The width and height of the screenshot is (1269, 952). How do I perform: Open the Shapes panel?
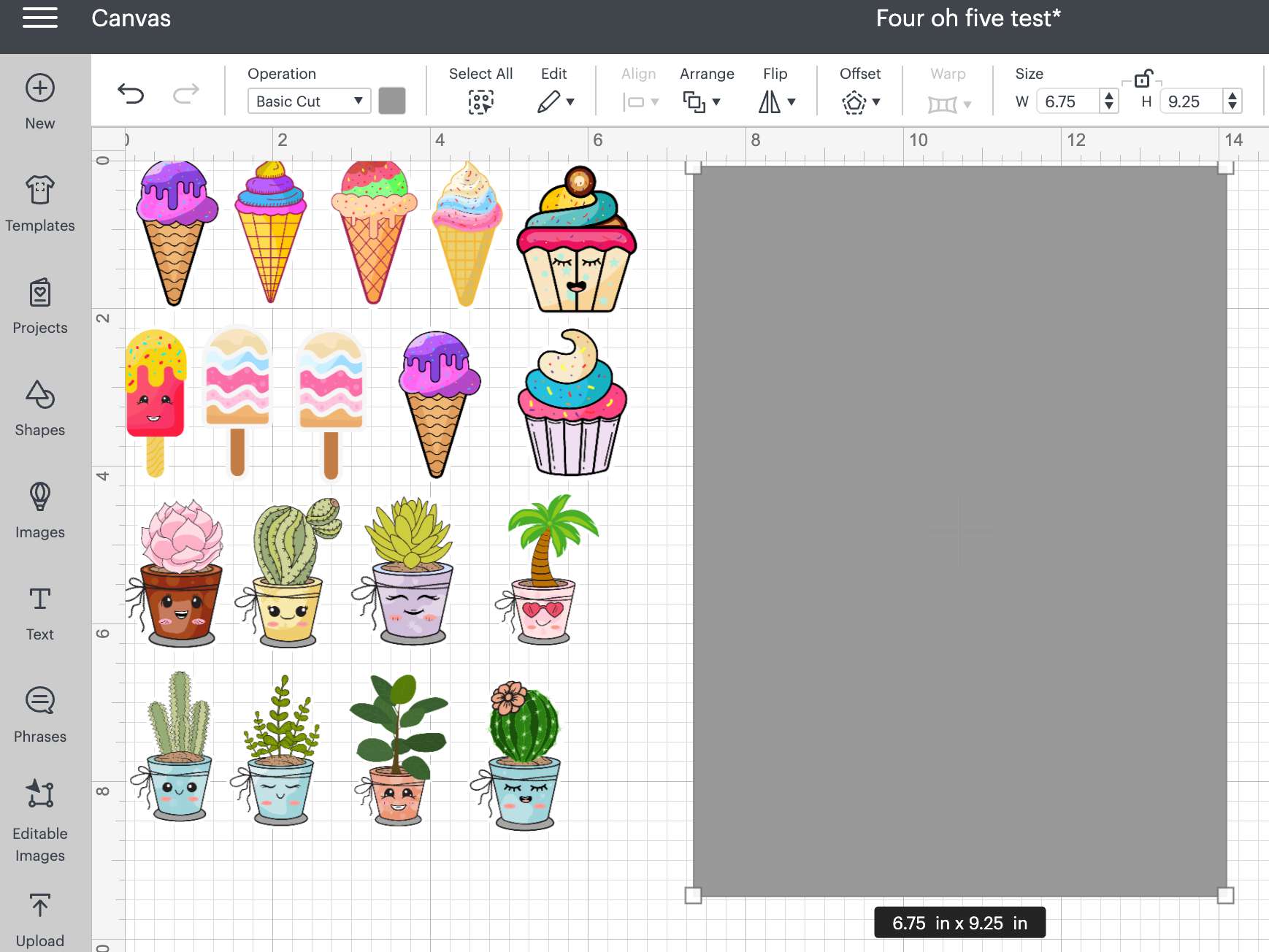[x=40, y=408]
